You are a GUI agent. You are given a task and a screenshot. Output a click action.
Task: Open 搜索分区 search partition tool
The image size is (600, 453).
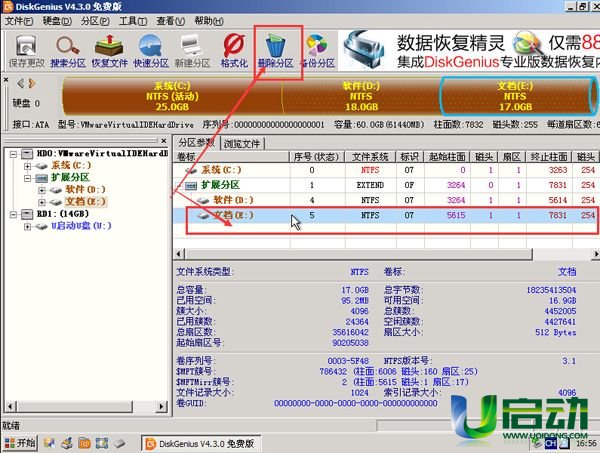(68, 51)
